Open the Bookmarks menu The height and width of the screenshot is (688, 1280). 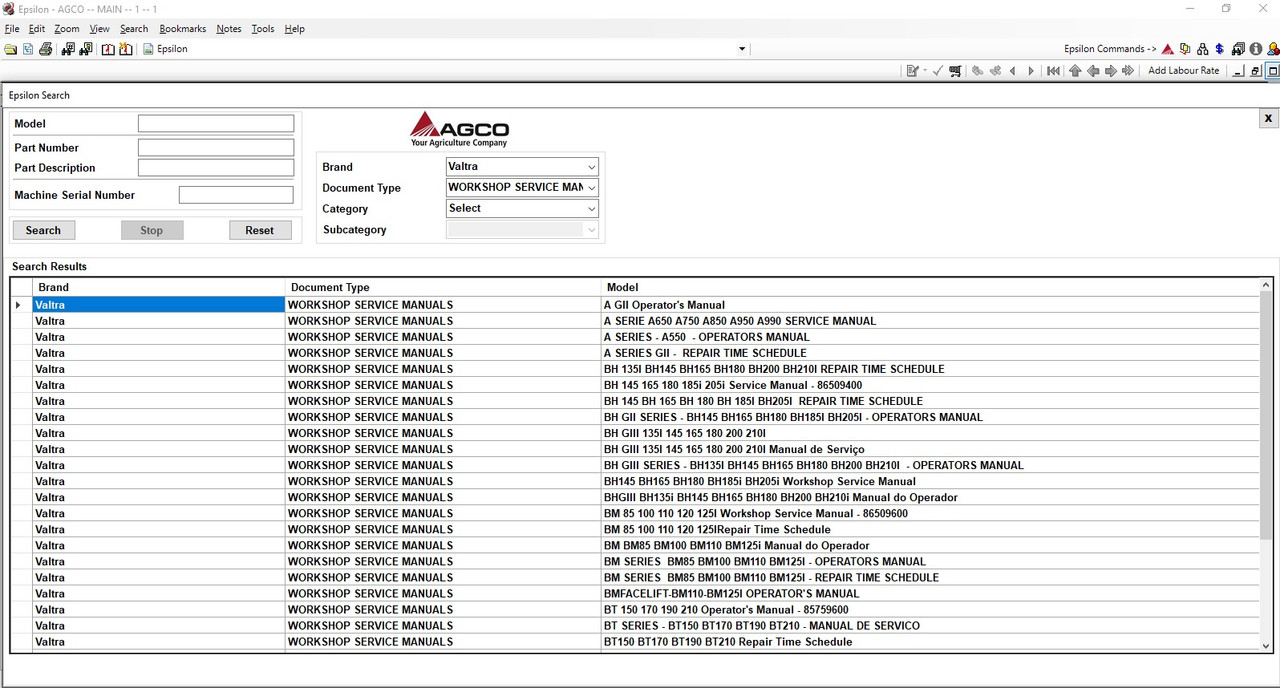pyautogui.click(x=182, y=29)
